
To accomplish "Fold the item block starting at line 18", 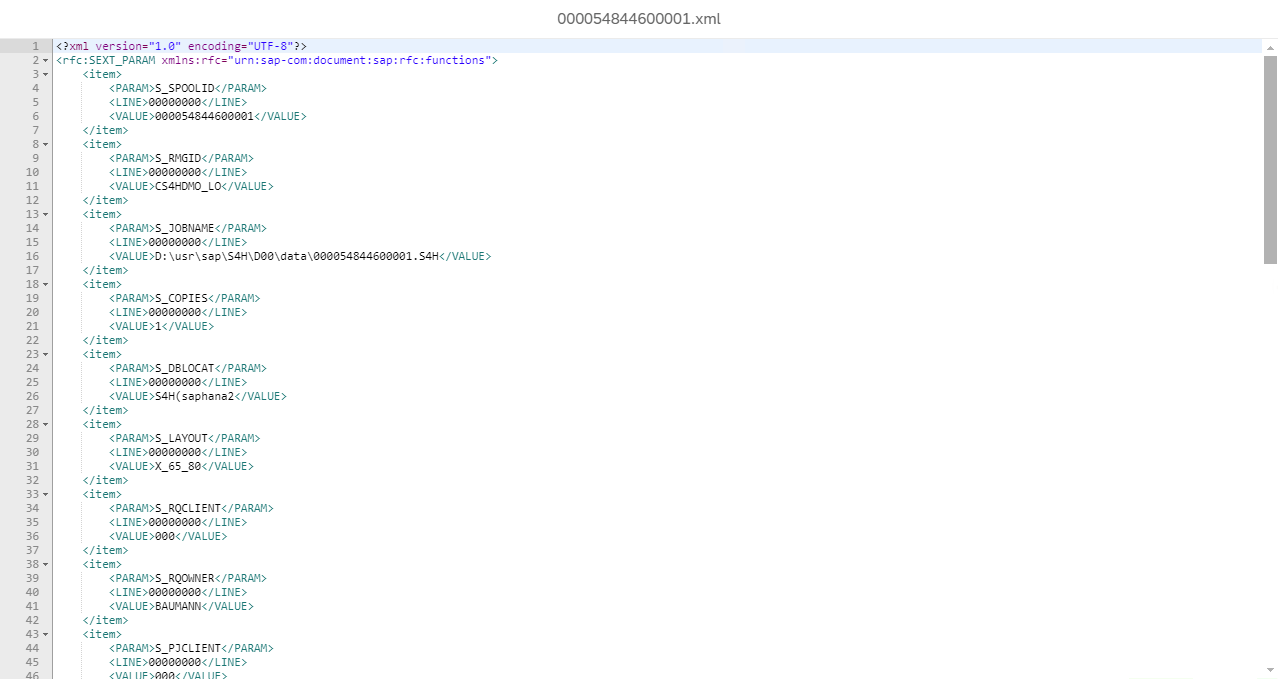I will (x=45, y=284).
